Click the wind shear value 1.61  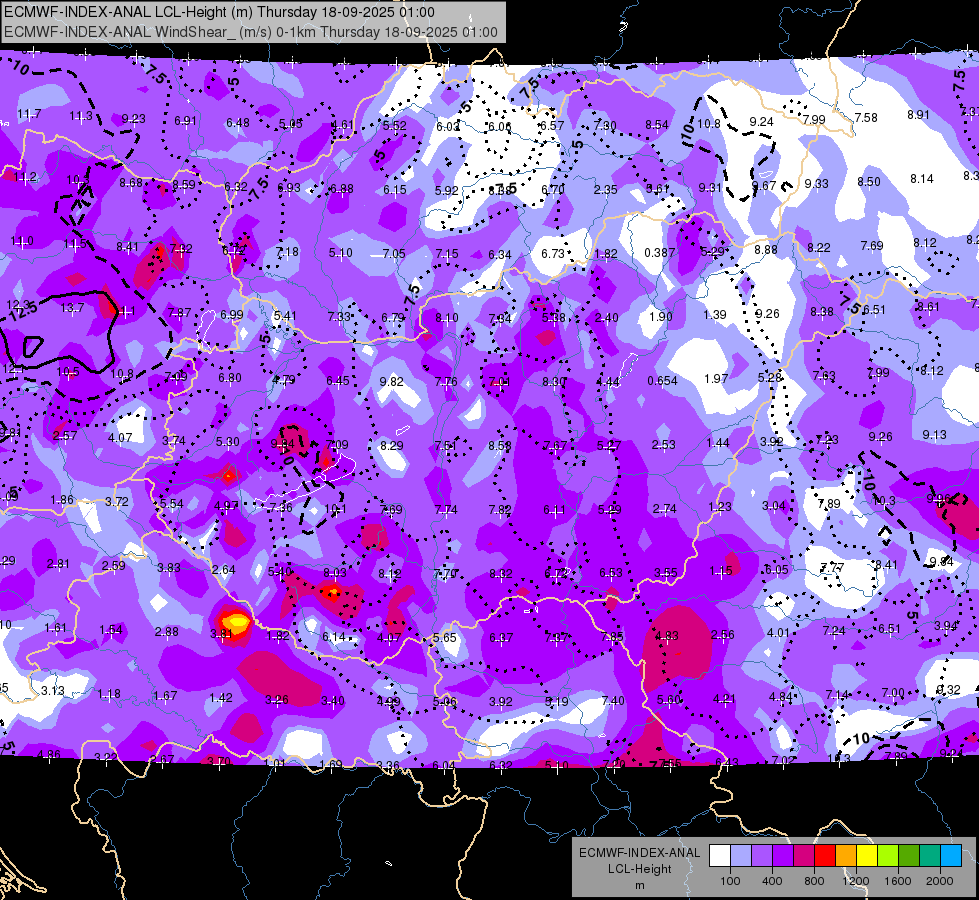click(55, 627)
